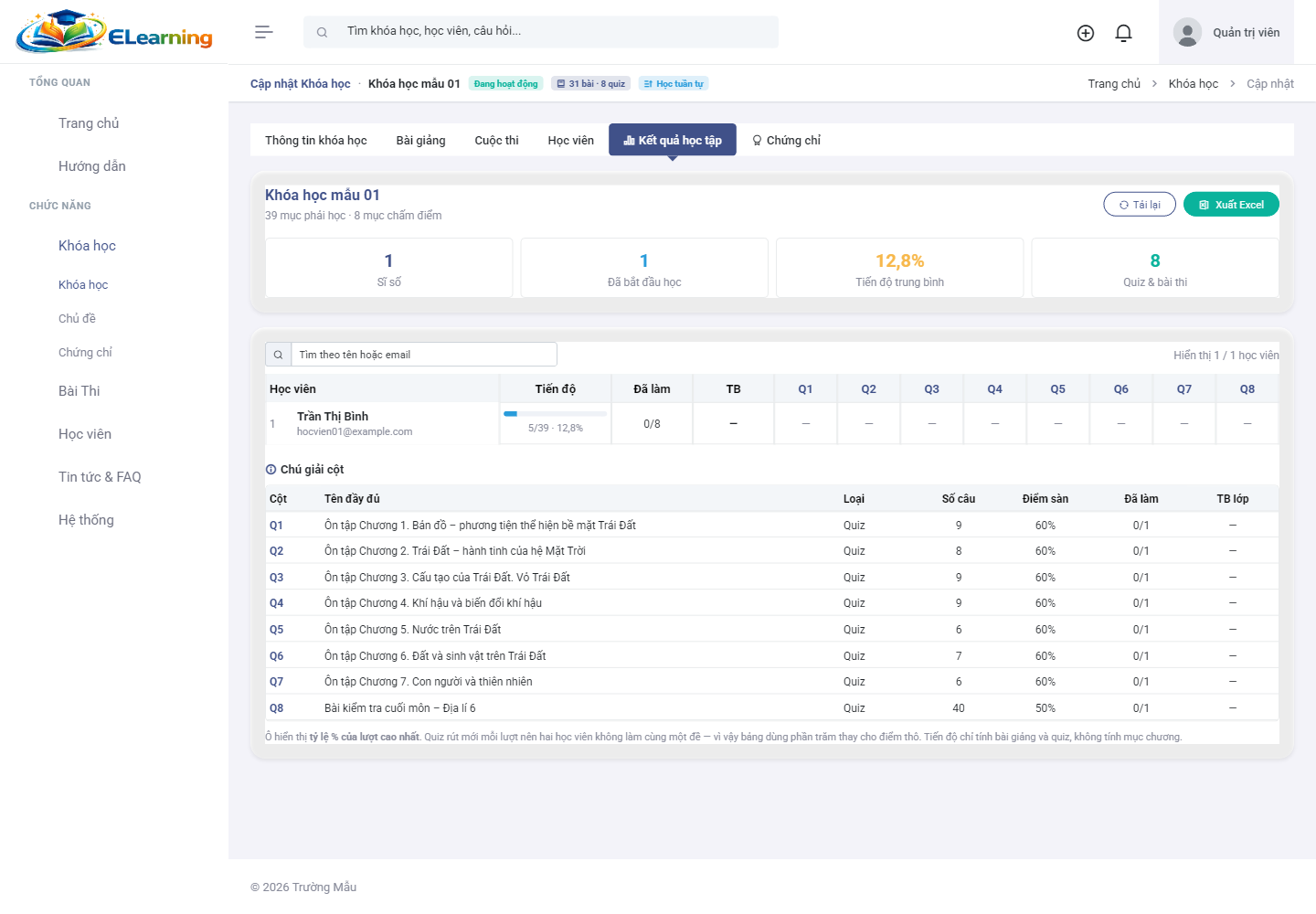Screen dimensions: 1316x914
Task: Click the Xuất Excel button
Action: [1231, 205]
